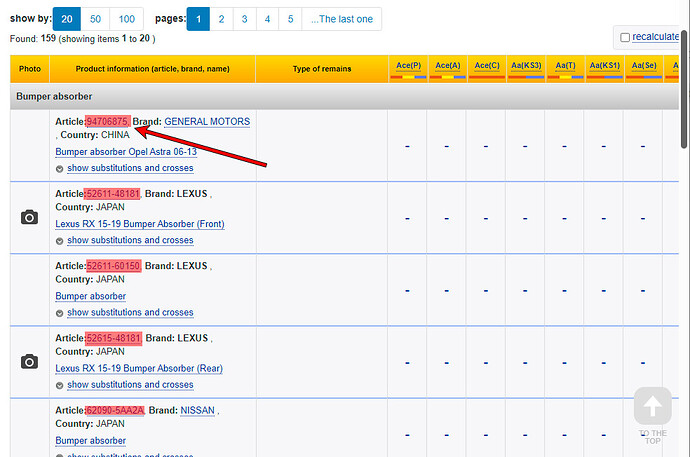690x457 pixels.
Task: Click camera icon for Lexus RX Front absorber
Action: coord(29,217)
